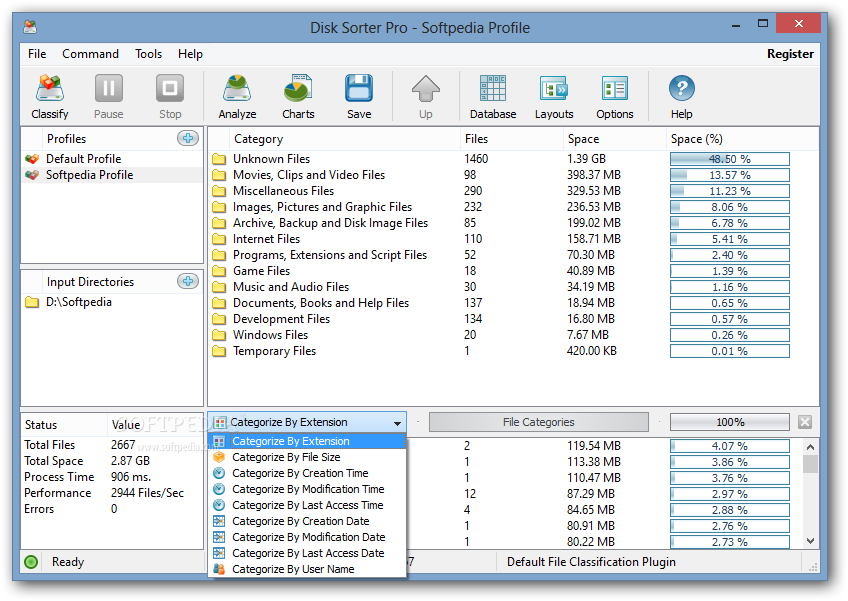
Task: Open the Charts tool
Action: [x=298, y=97]
